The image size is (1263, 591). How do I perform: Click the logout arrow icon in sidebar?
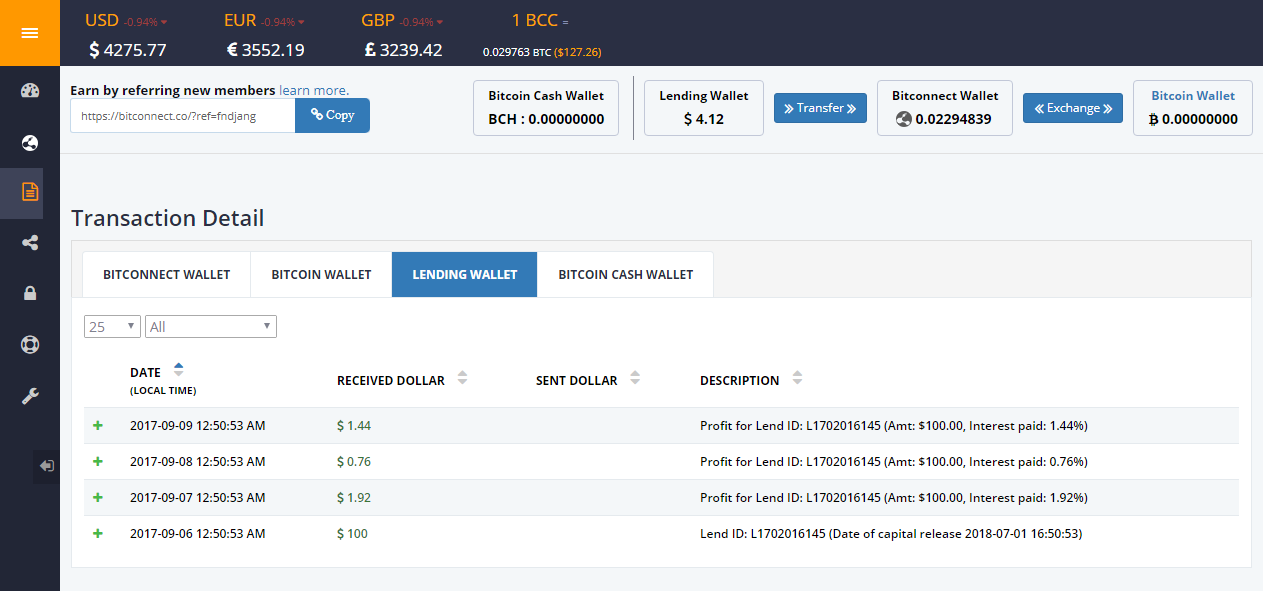[47, 465]
